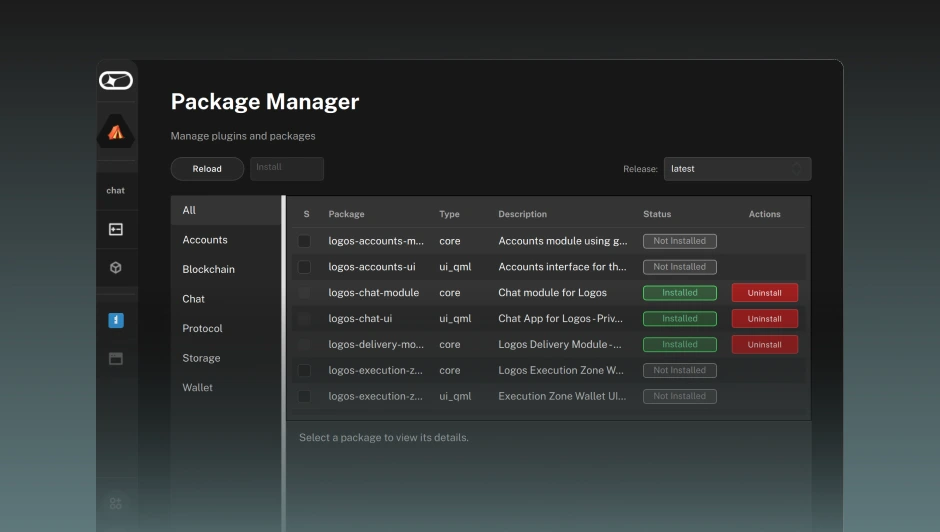Click Not Installed badge for Logos Execution Zone W...
This screenshot has width=940, height=532.
click(680, 370)
